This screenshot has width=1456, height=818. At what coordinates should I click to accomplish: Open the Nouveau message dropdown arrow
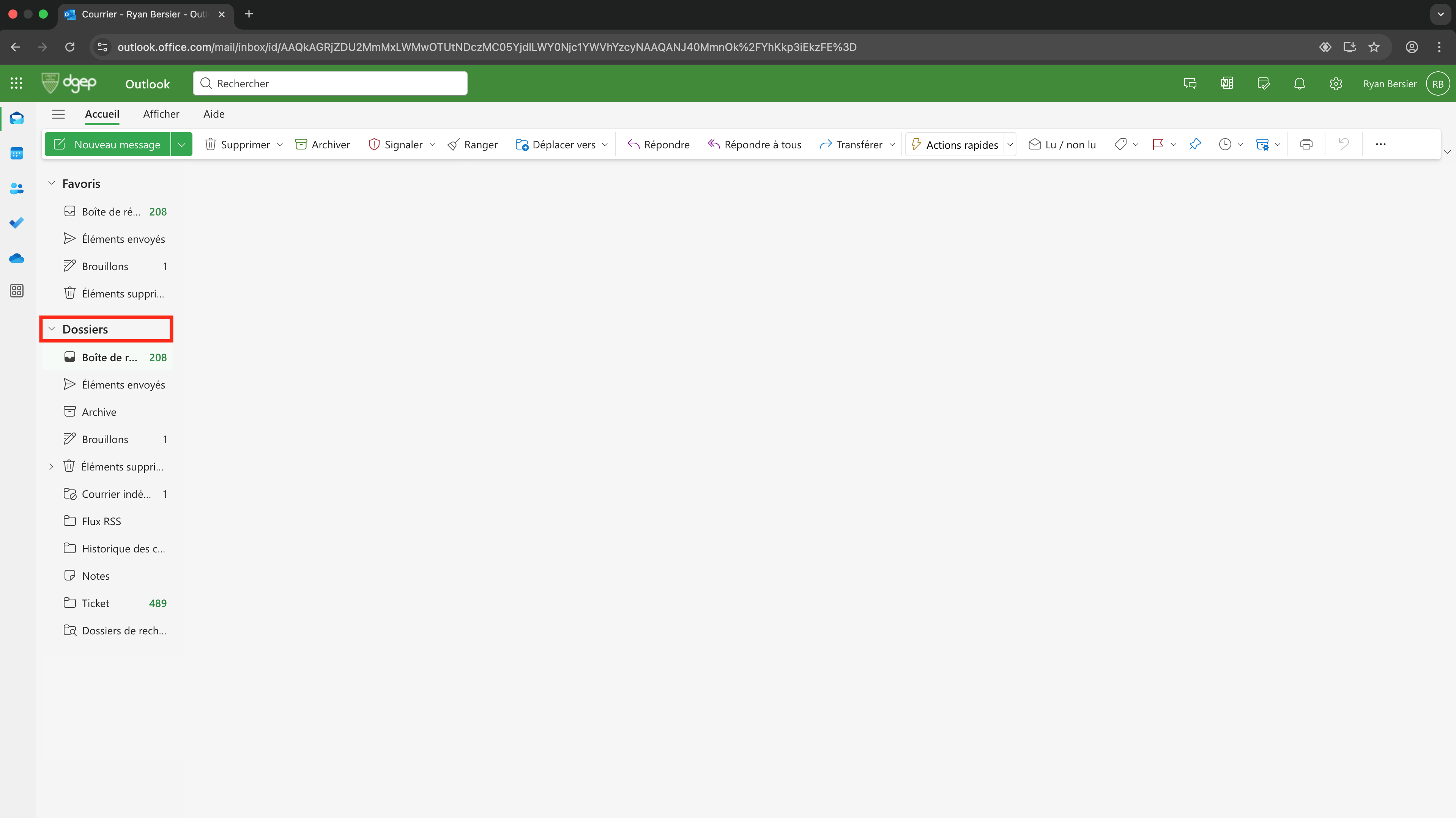click(x=181, y=145)
